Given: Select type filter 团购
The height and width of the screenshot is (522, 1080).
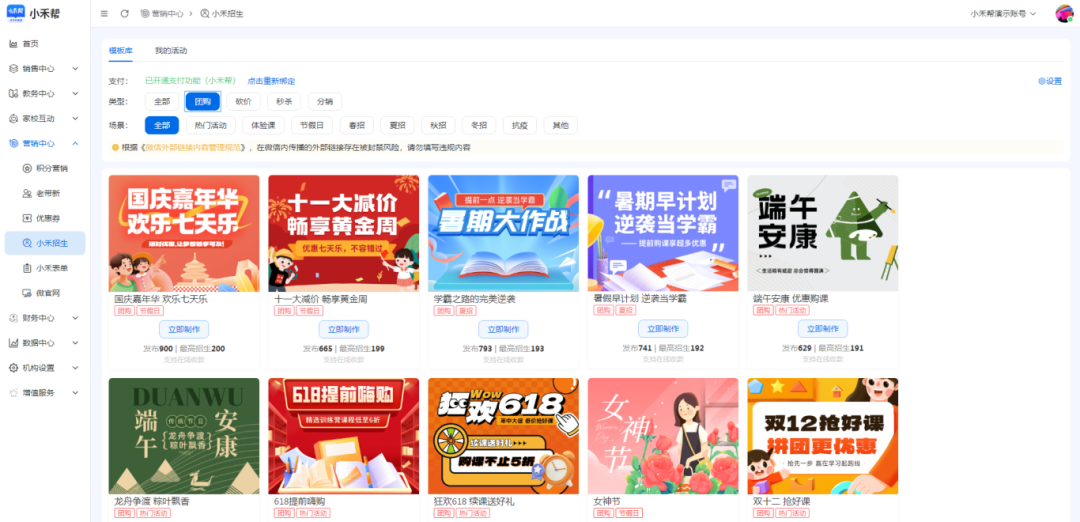Looking at the screenshot, I should (202, 102).
